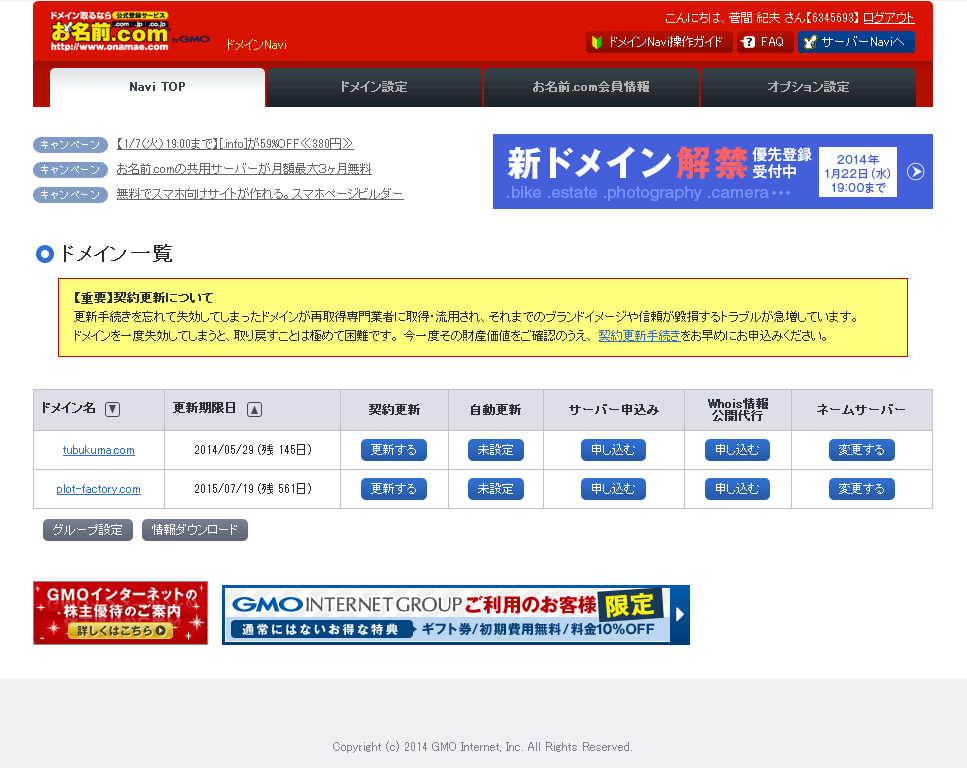The width and height of the screenshot is (967, 768).
Task: Click 2014/05/29 expiry date cell
Action: tap(253, 450)
